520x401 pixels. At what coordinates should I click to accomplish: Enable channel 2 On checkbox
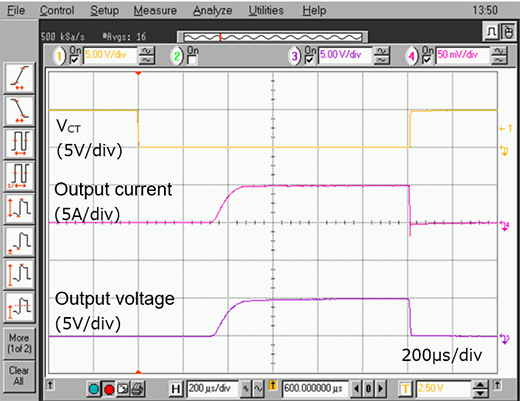[x=192, y=60]
